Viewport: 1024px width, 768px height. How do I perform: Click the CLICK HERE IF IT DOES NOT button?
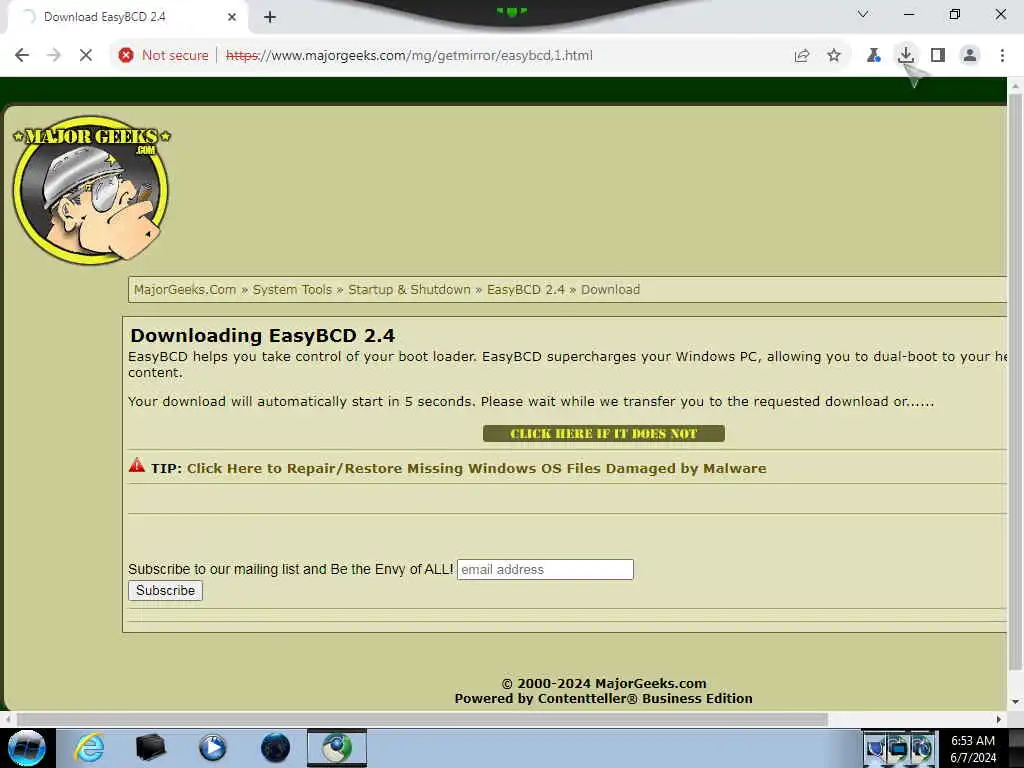click(x=603, y=434)
